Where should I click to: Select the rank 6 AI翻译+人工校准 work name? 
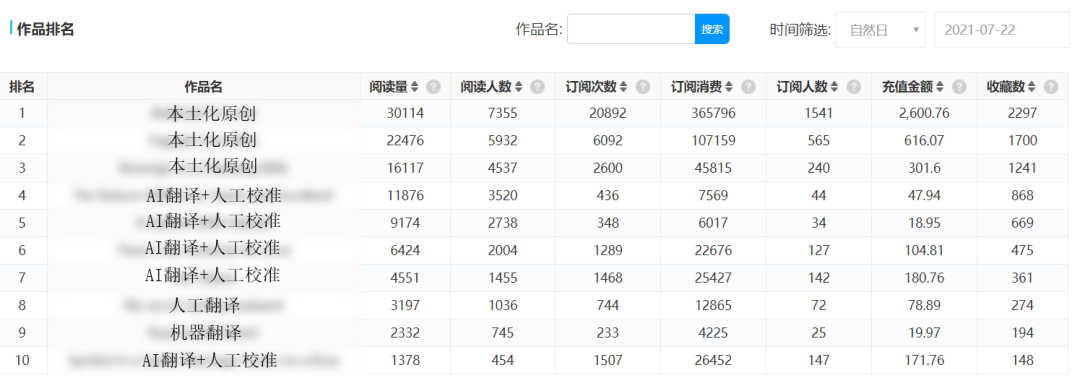[x=214, y=248]
